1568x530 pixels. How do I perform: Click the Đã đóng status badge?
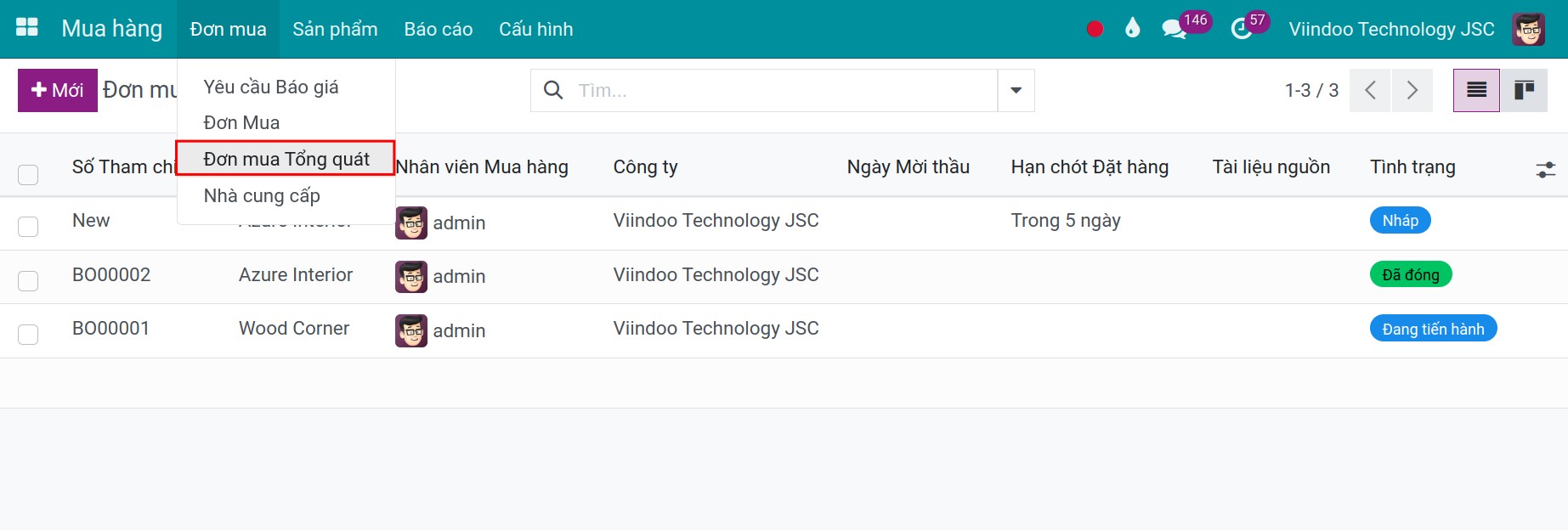coord(1411,274)
